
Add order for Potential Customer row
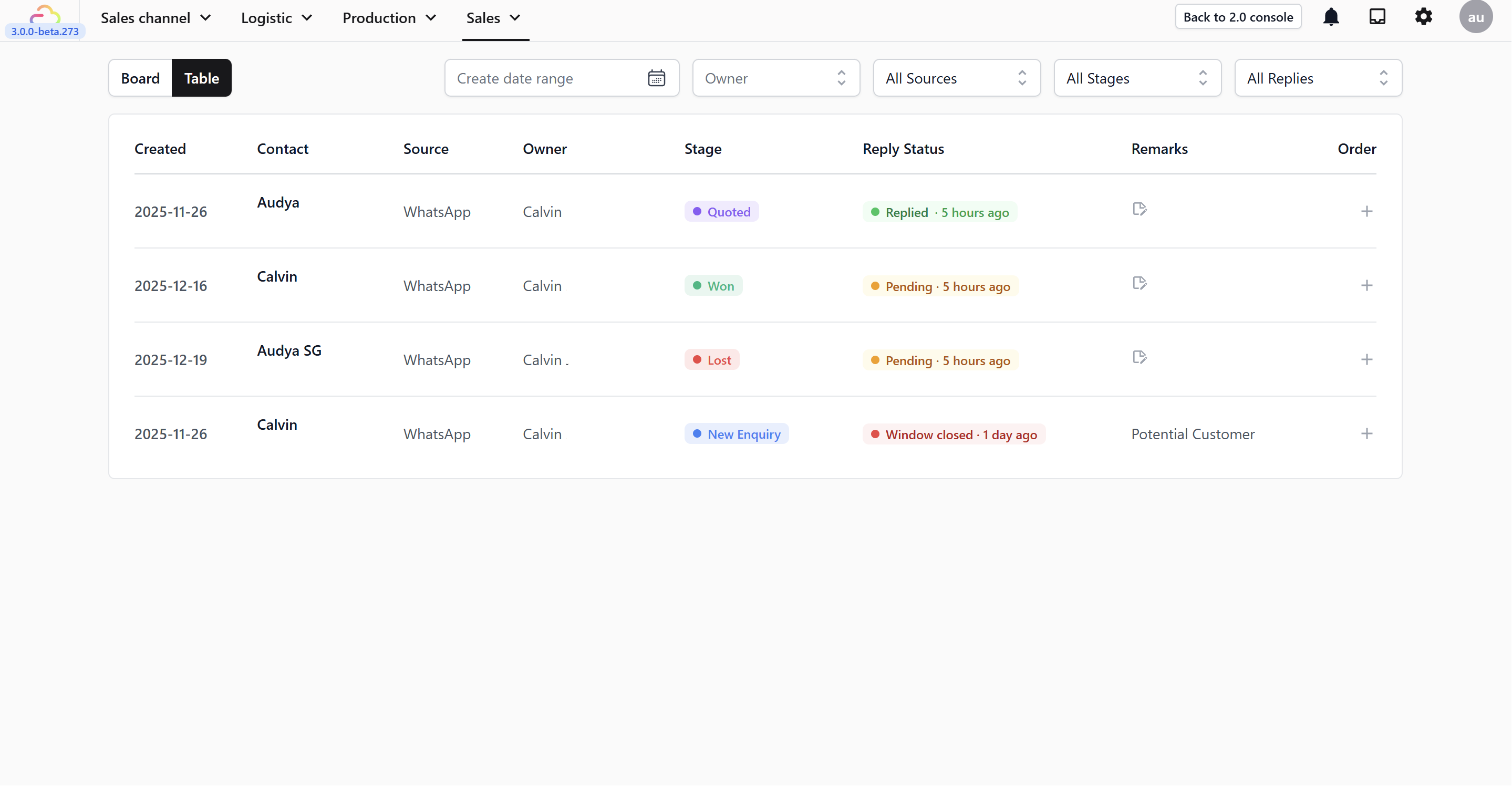[1366, 434]
